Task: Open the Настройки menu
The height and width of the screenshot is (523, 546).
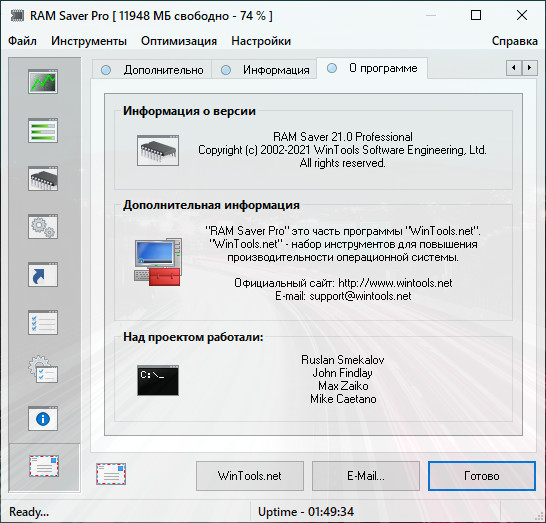Action: (261, 41)
